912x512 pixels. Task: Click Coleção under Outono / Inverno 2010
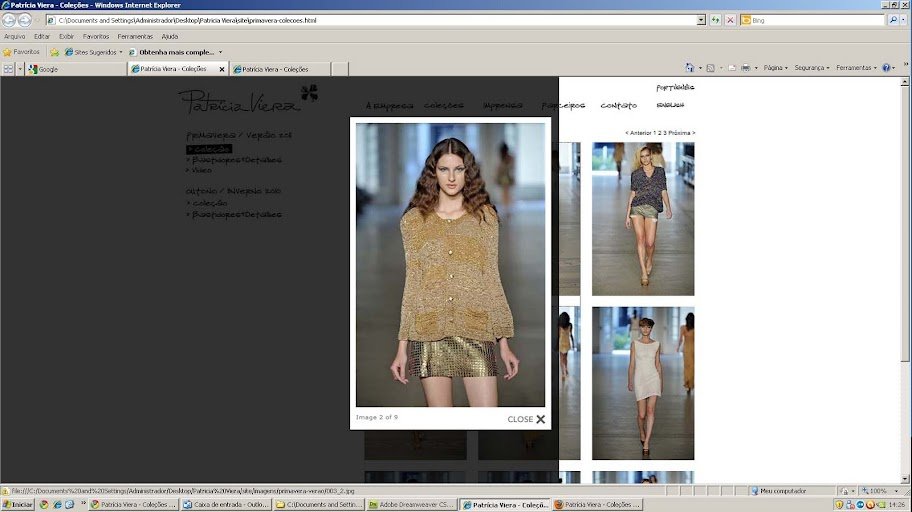click(209, 203)
